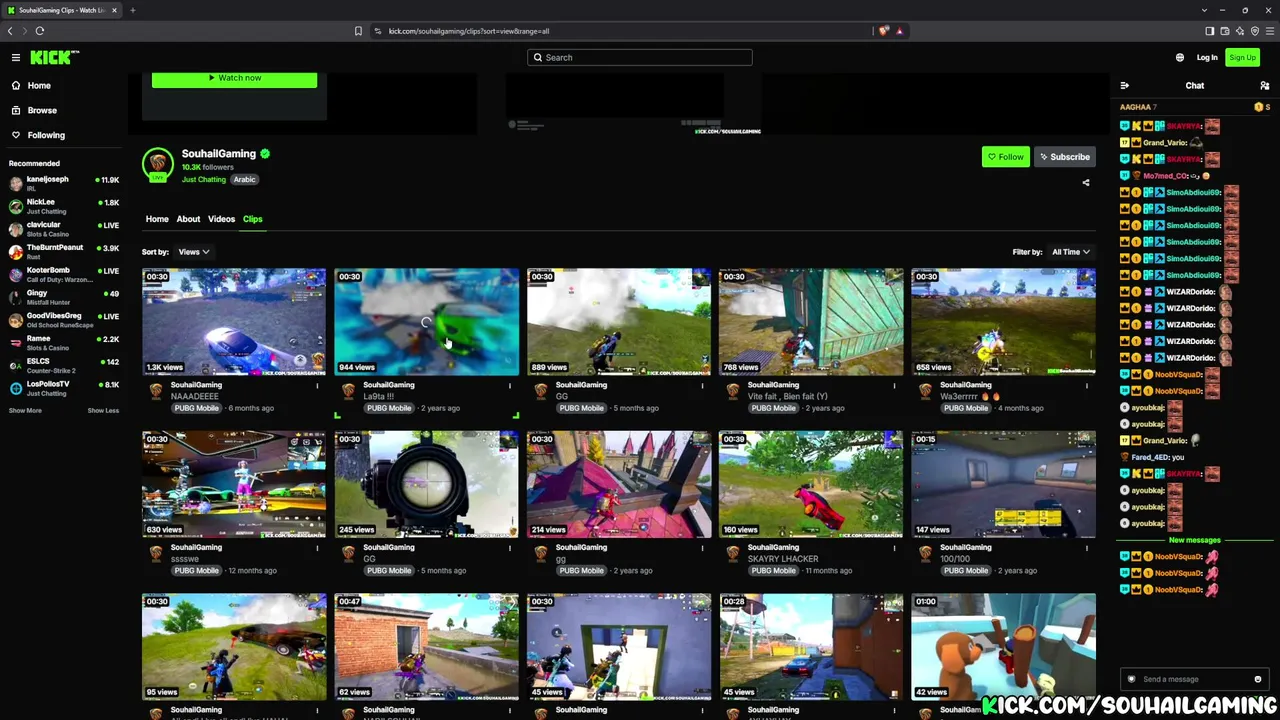Open the browser main menu

click(x=1270, y=31)
